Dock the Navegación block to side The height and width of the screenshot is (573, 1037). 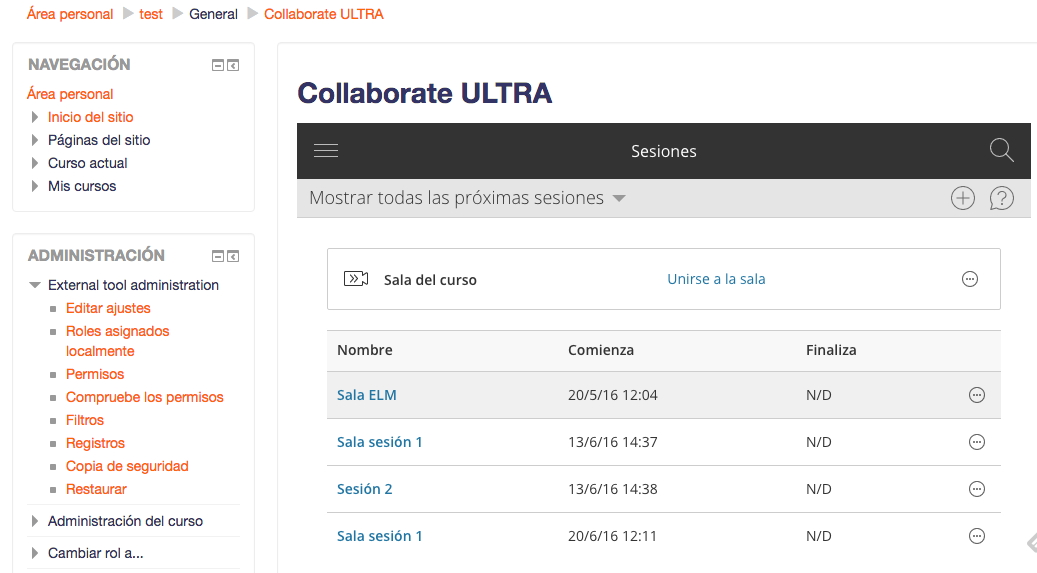233,66
